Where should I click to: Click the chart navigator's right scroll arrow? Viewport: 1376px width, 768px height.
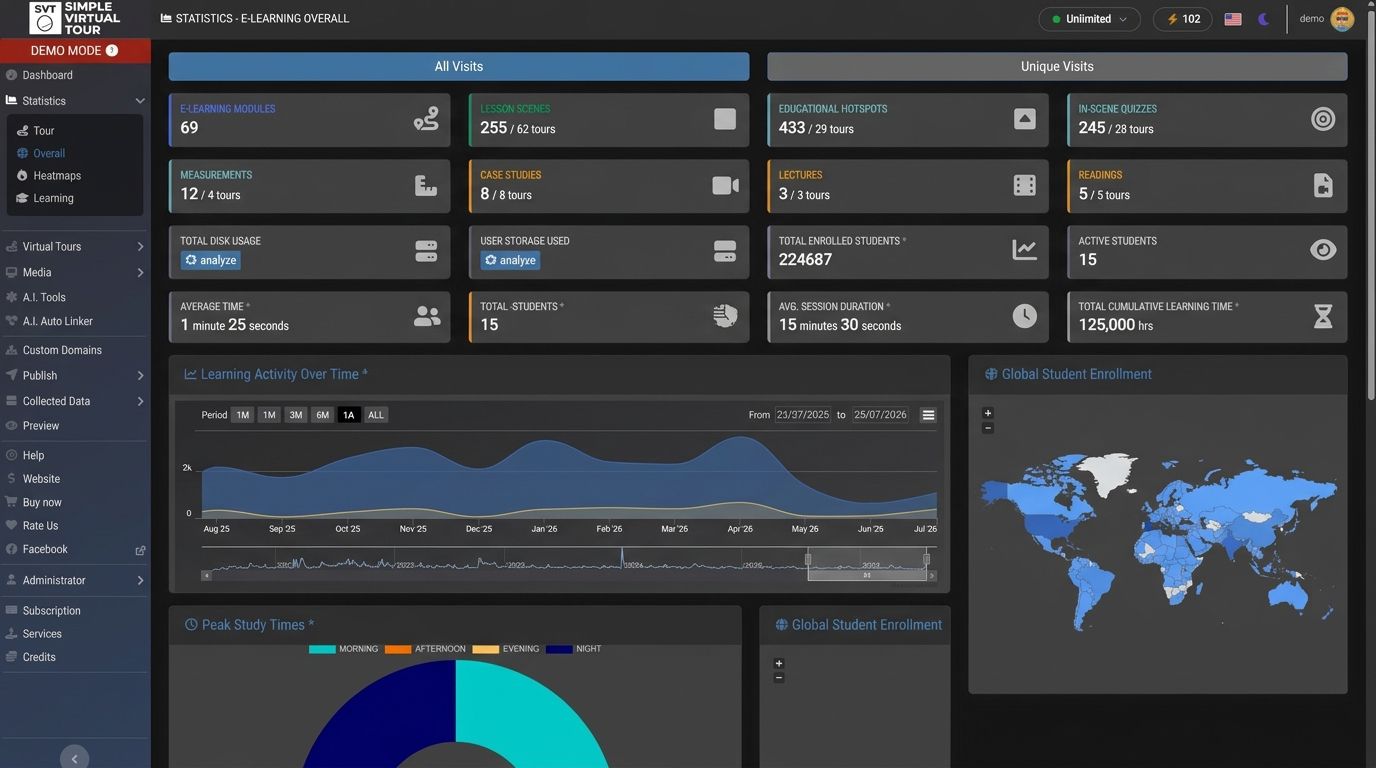coord(932,576)
